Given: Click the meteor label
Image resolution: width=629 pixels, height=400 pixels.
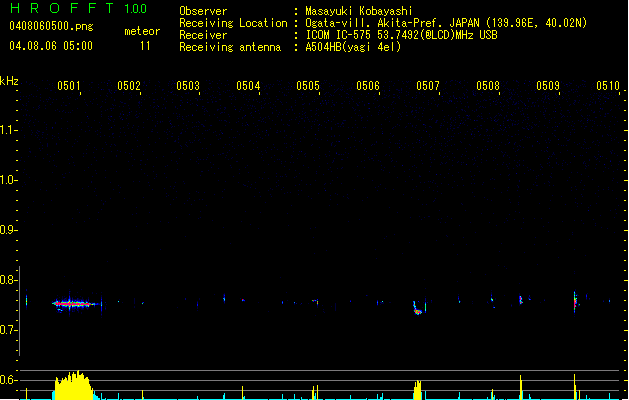Looking at the screenshot, I should pyautogui.click(x=142, y=31).
